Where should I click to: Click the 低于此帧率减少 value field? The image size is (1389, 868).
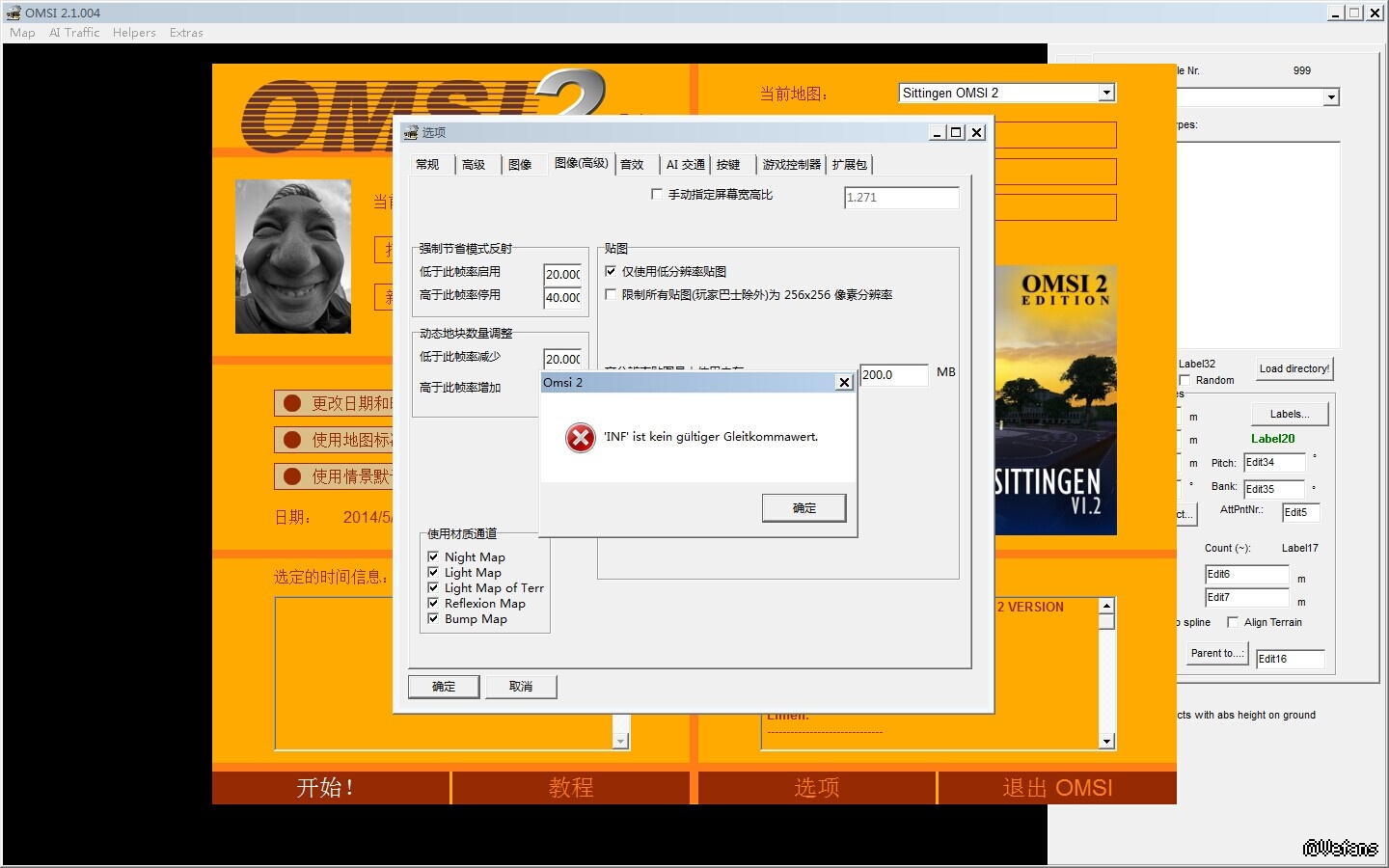point(563,359)
